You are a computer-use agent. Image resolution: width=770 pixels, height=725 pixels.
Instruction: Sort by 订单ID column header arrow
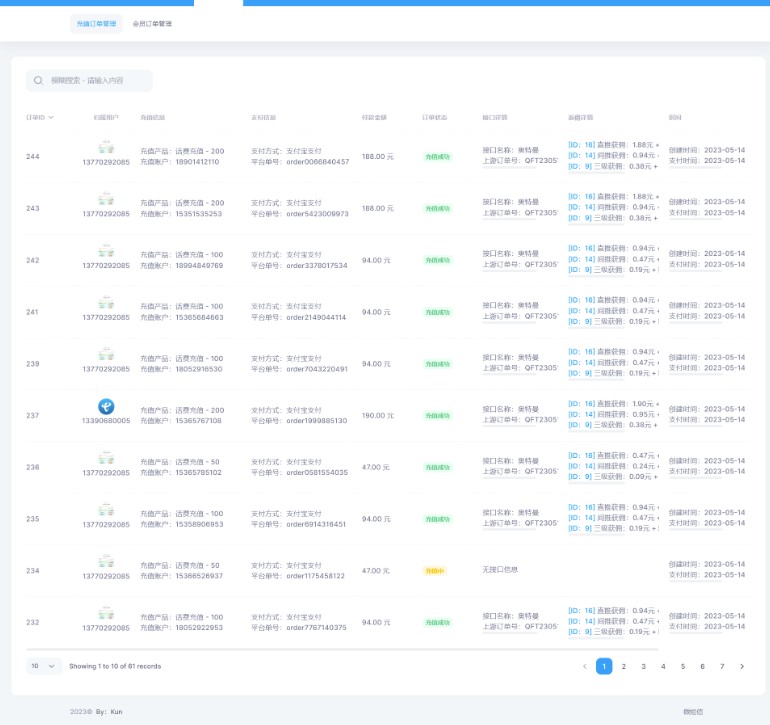(51, 118)
